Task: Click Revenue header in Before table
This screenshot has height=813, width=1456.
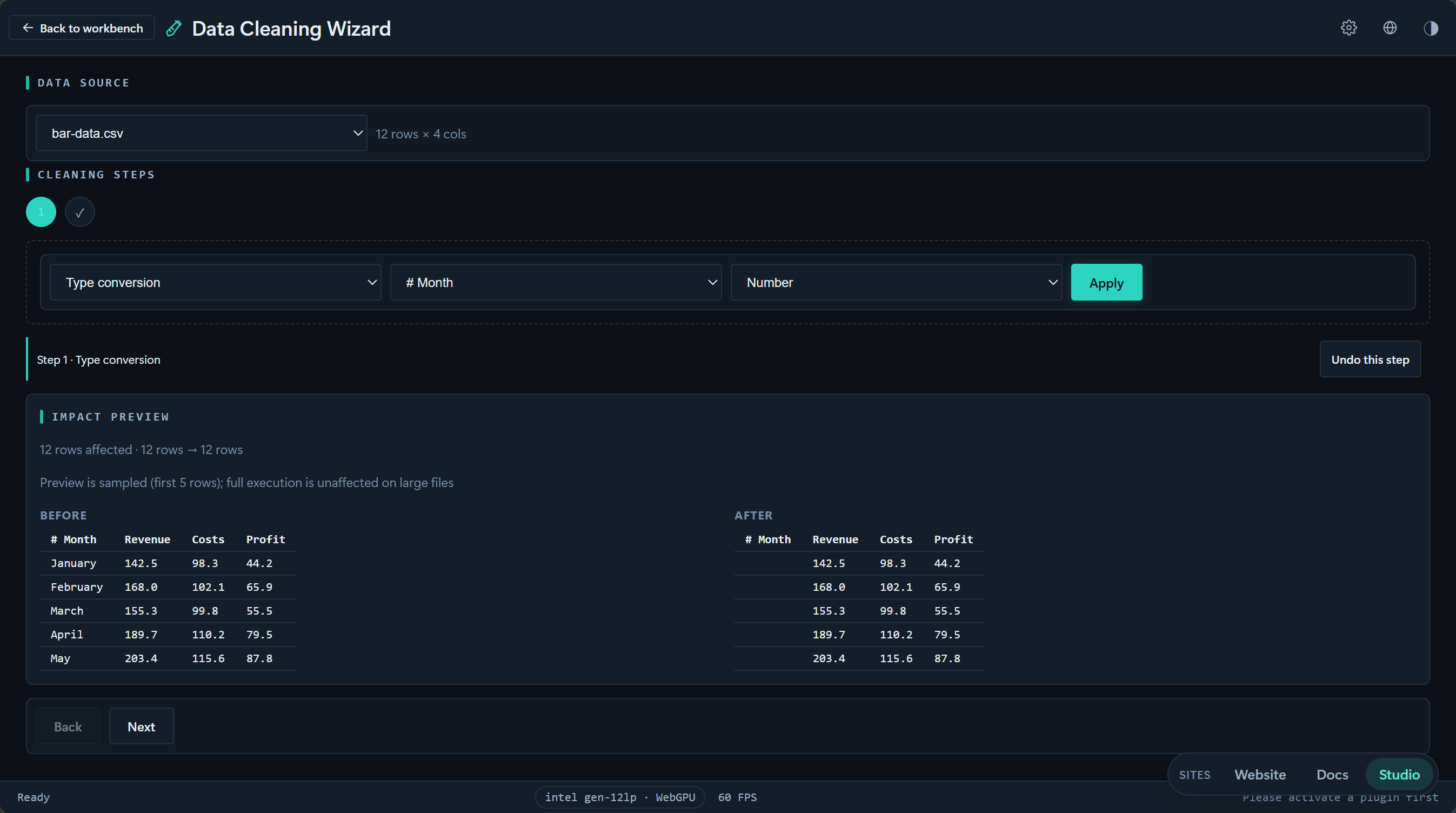Action: [x=148, y=539]
